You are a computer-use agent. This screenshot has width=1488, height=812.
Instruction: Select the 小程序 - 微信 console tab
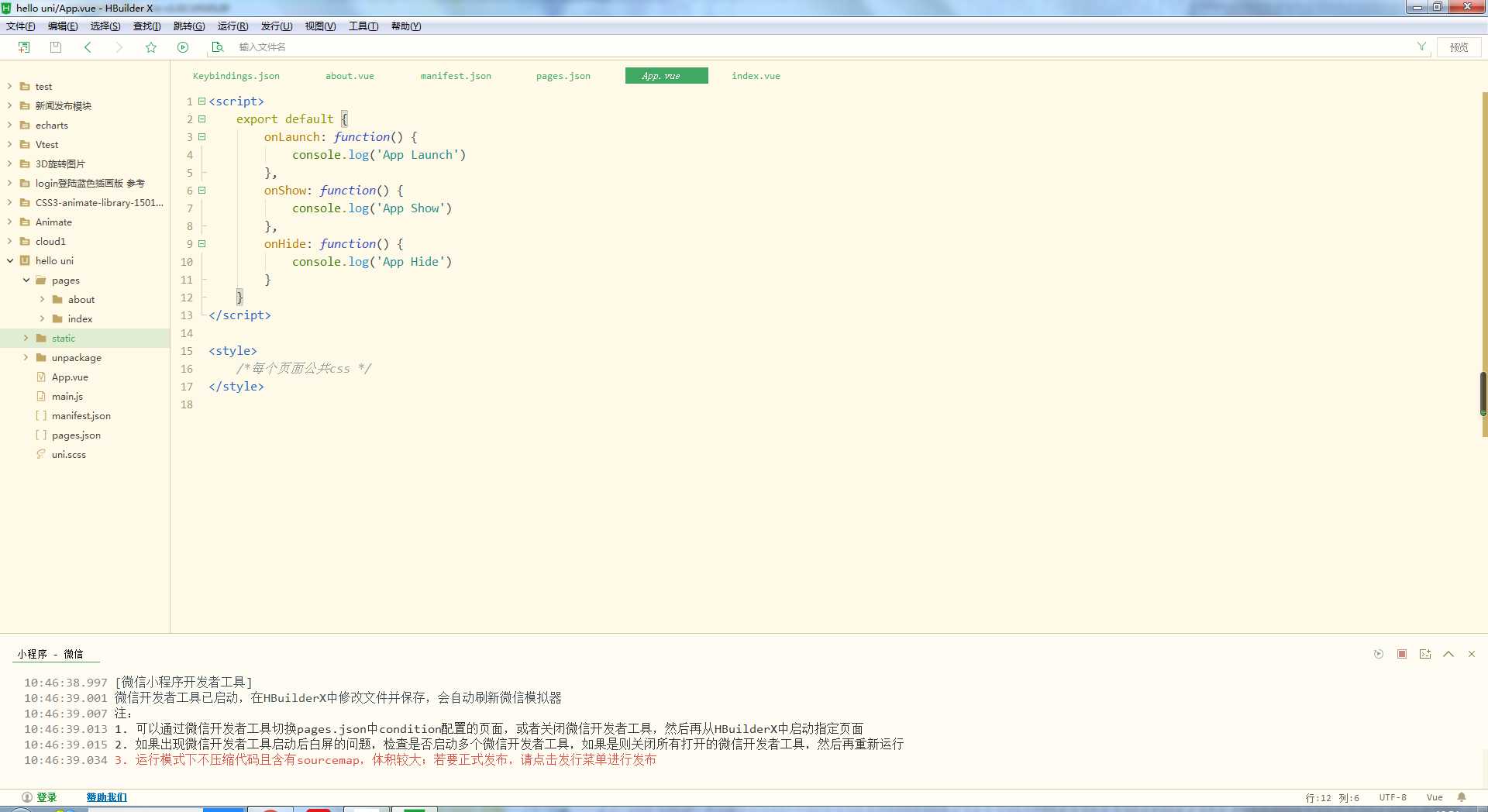point(50,654)
